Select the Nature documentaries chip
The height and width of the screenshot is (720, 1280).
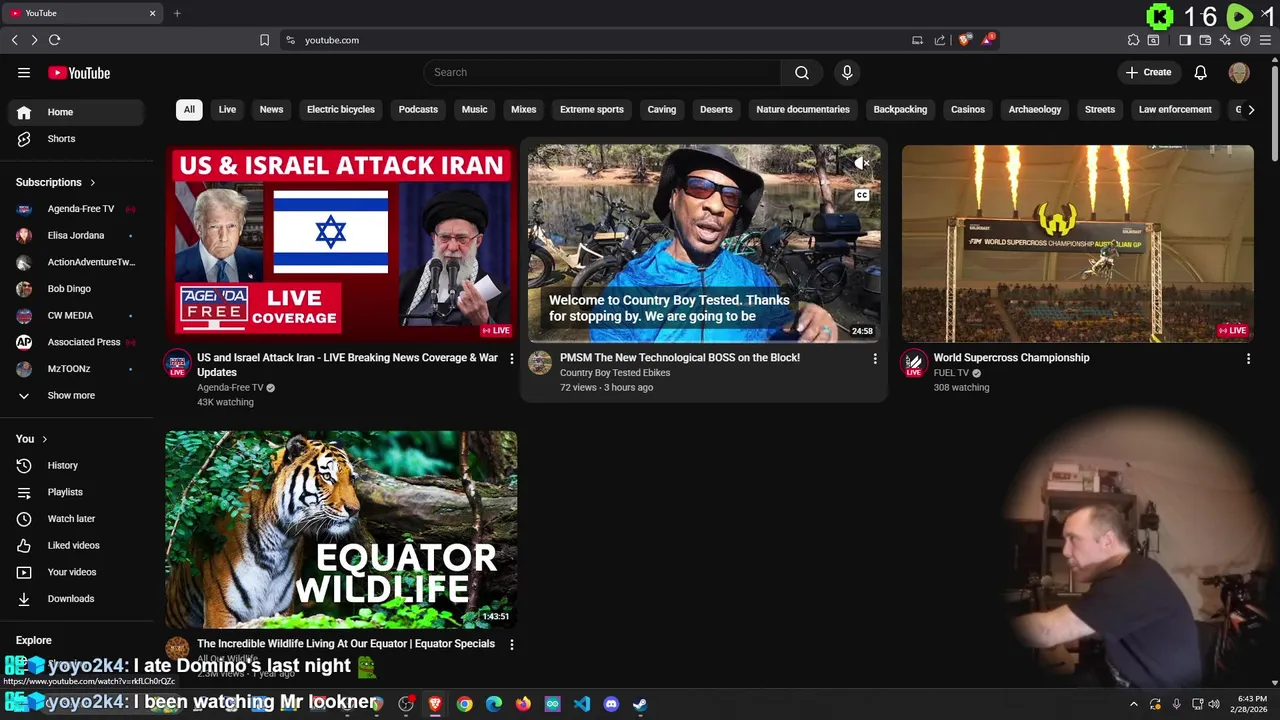point(803,109)
